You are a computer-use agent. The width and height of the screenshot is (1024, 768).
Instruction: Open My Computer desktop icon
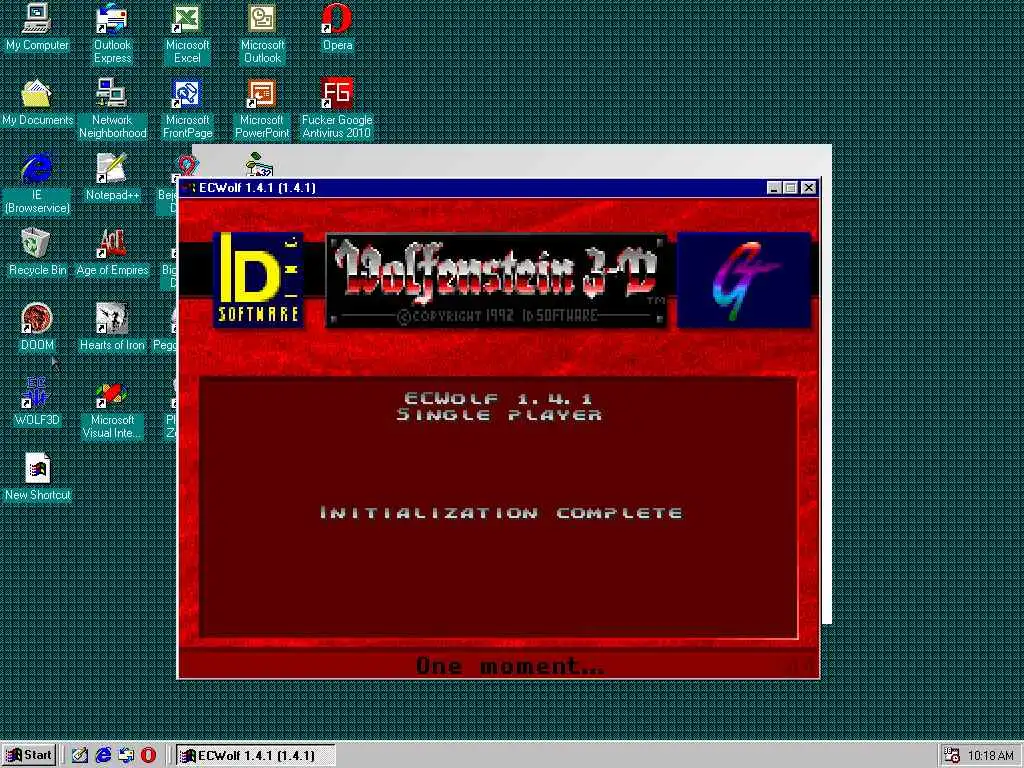(37, 27)
